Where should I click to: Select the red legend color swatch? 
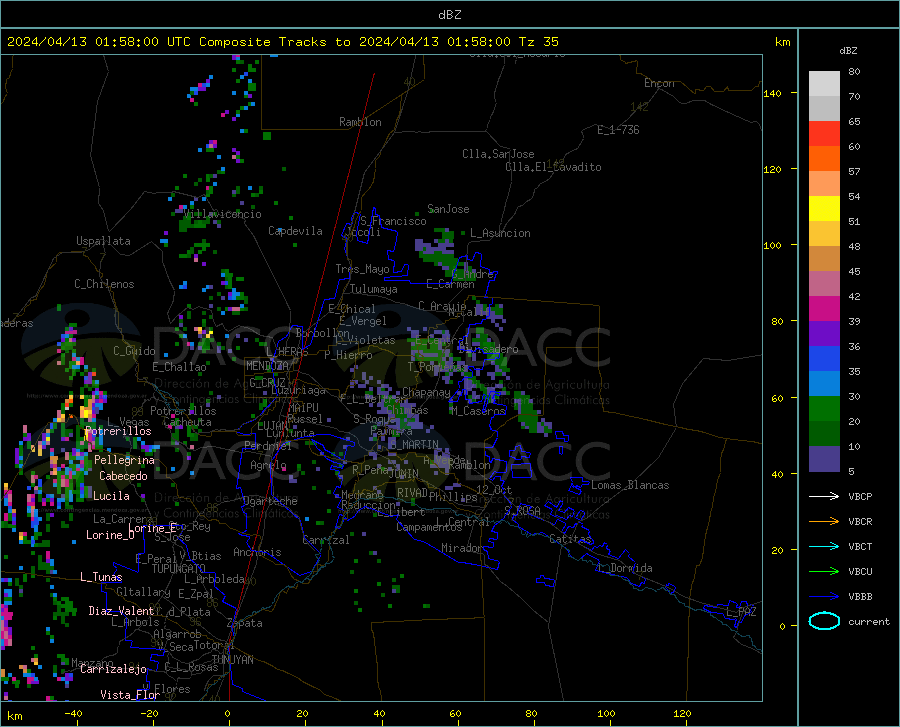[824, 134]
